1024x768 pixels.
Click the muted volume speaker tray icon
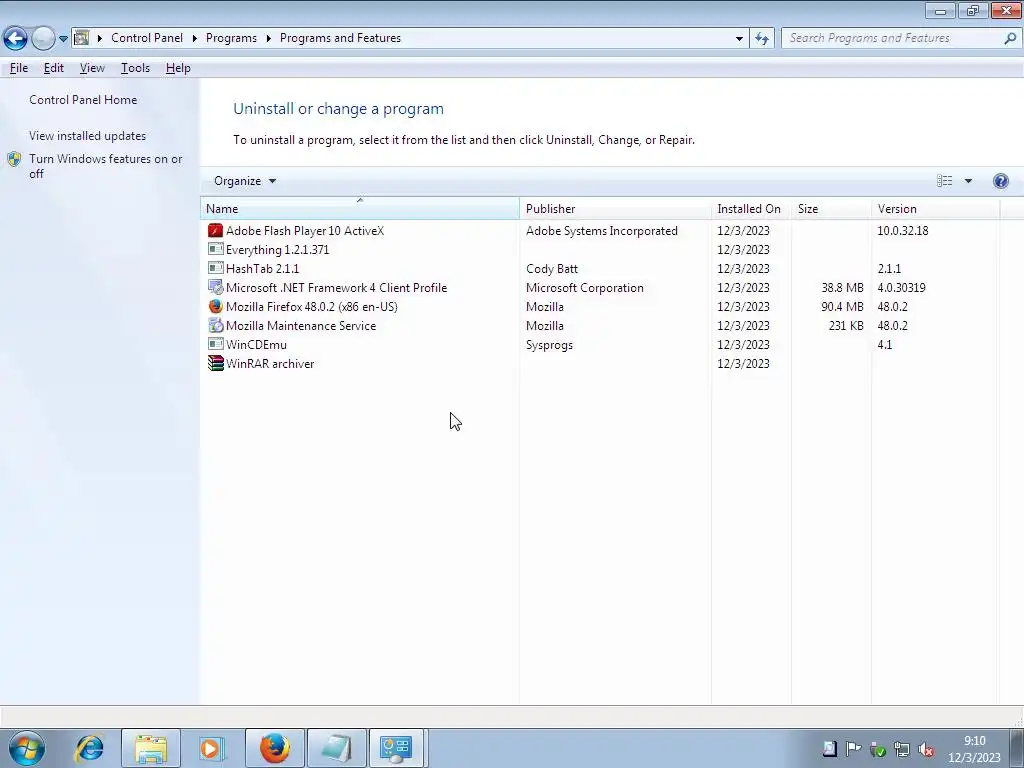[x=925, y=749]
